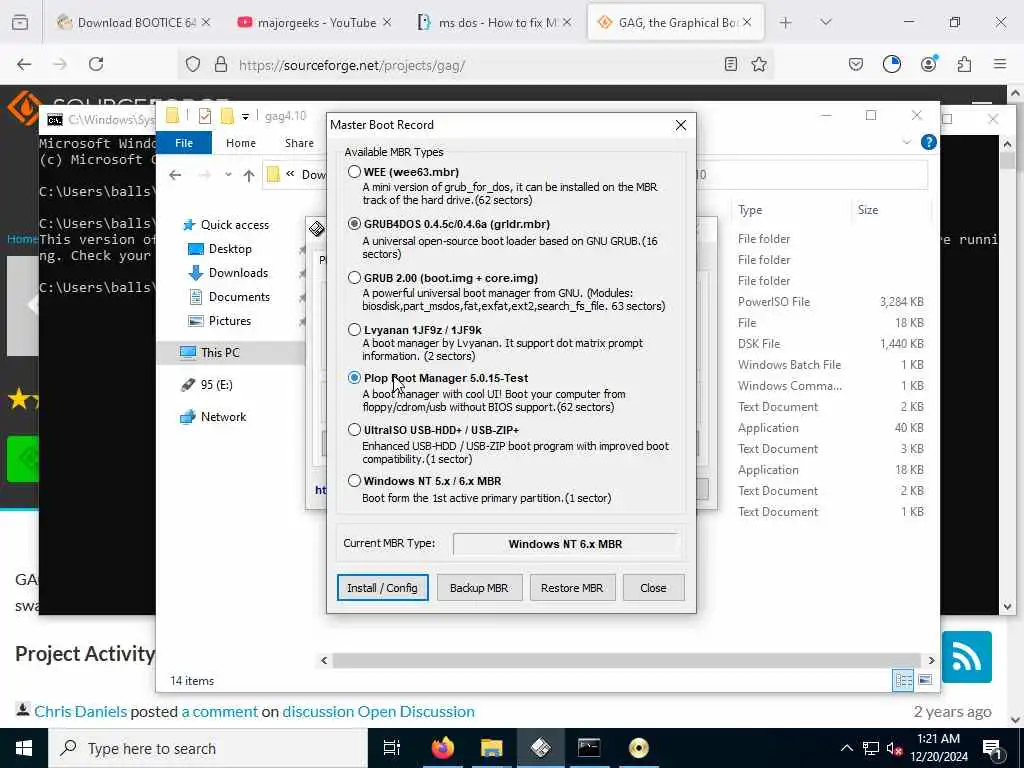Open Firefox from the taskbar
Viewport: 1024px width, 768px height.
pyautogui.click(x=442, y=748)
